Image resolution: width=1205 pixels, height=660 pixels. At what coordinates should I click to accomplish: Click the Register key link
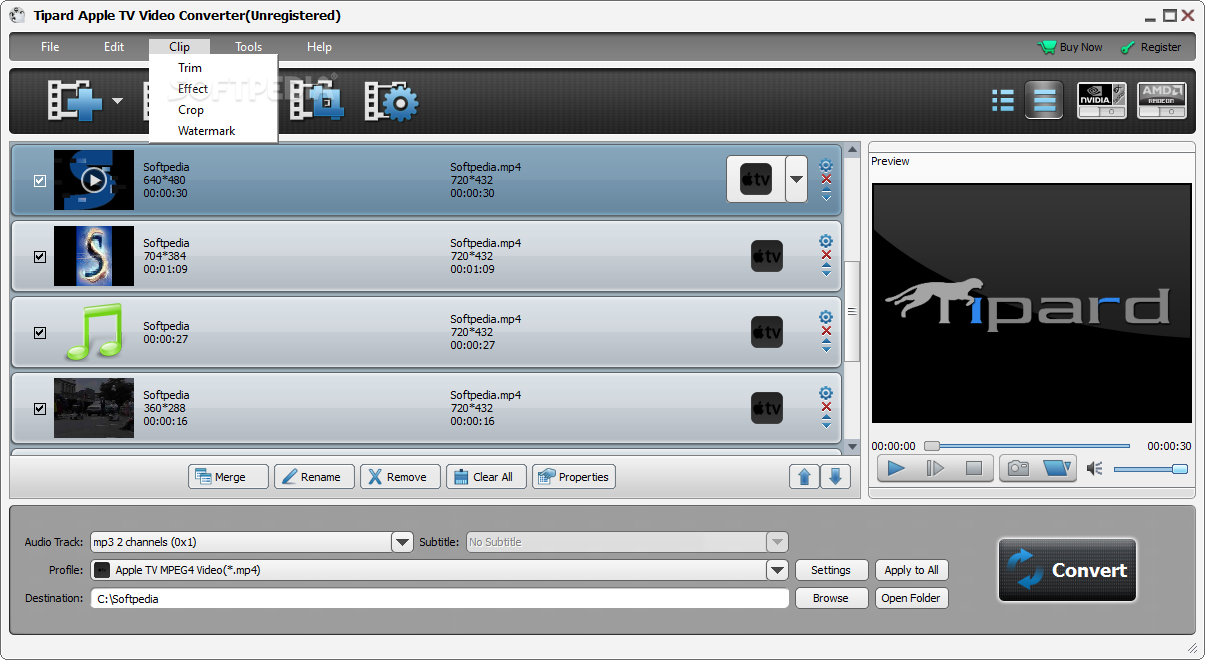pyautogui.click(x=1151, y=47)
